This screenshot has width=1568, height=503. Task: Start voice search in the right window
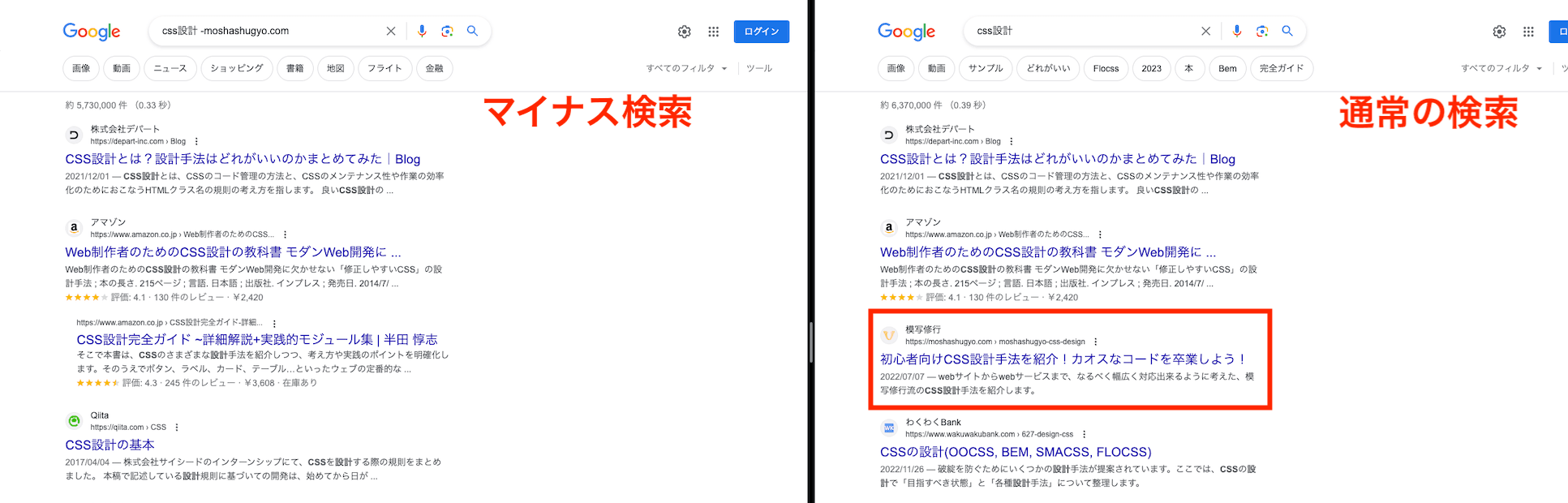pos(1236,31)
